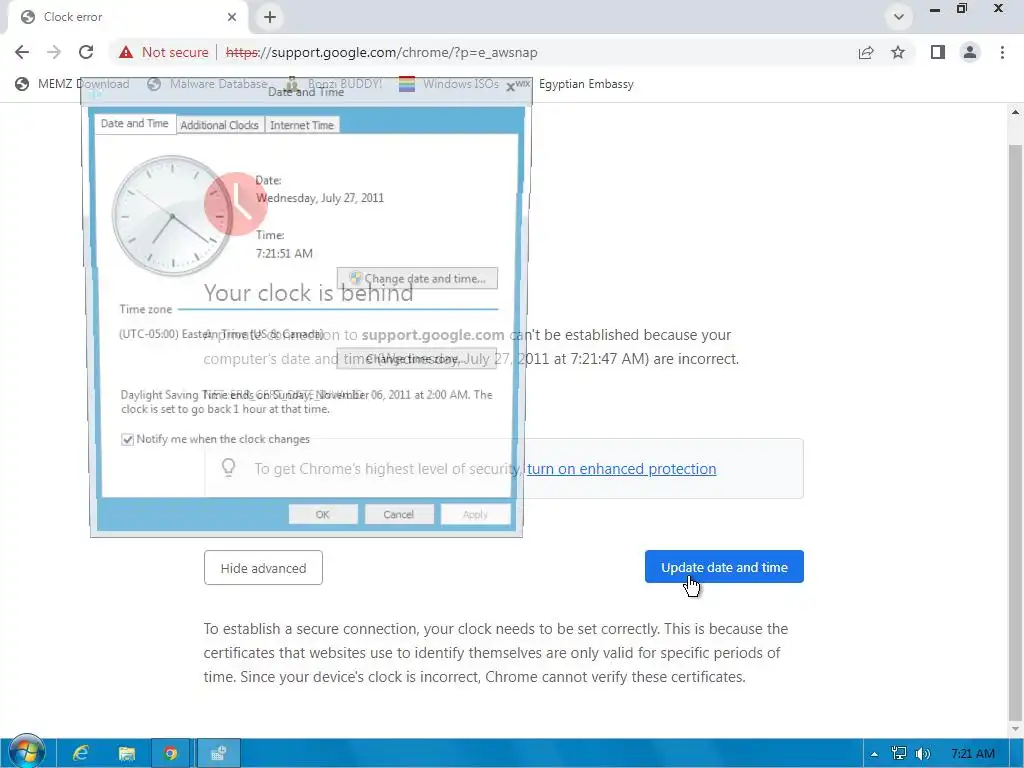Expand the tab search dropdown arrow
The width and height of the screenshot is (1024, 768).
click(x=899, y=17)
